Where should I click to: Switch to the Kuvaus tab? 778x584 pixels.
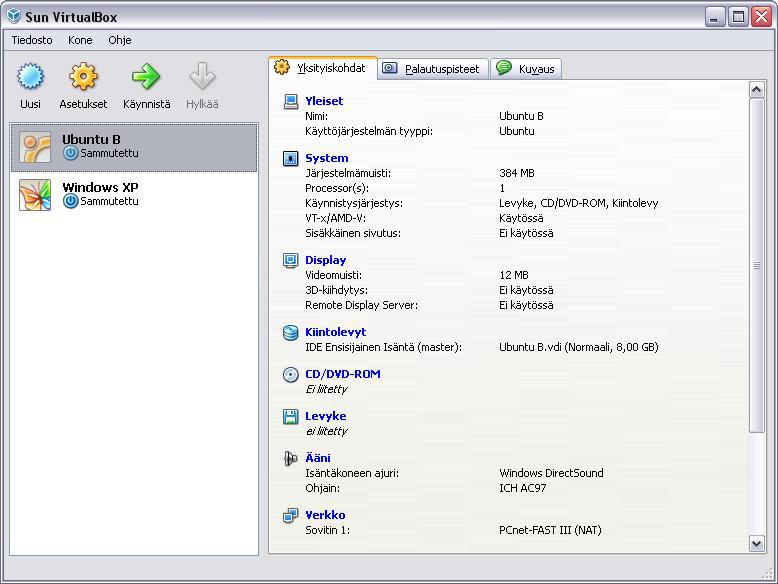526,69
